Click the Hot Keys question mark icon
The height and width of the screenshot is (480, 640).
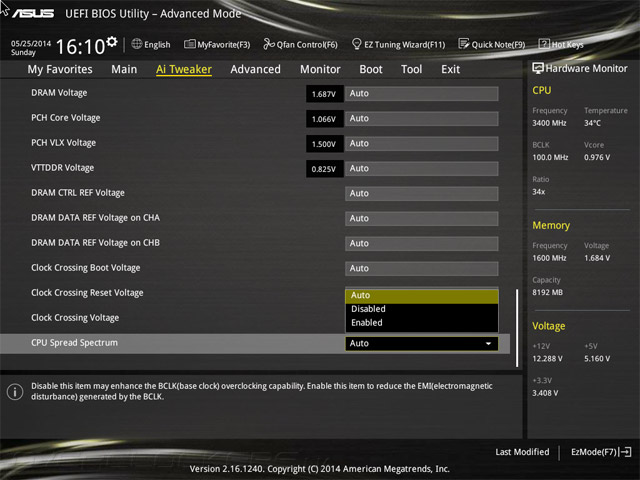544,44
